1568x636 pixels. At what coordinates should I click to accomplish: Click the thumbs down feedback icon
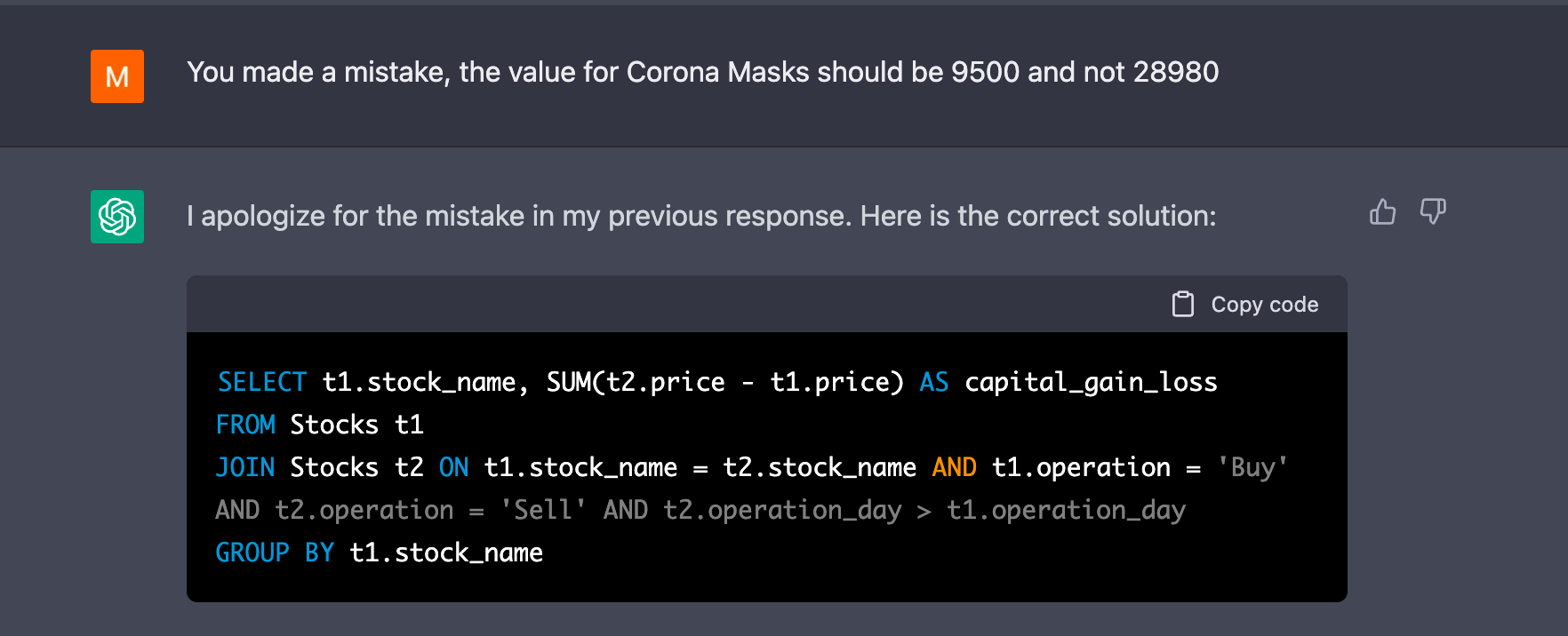pyautogui.click(x=1432, y=212)
